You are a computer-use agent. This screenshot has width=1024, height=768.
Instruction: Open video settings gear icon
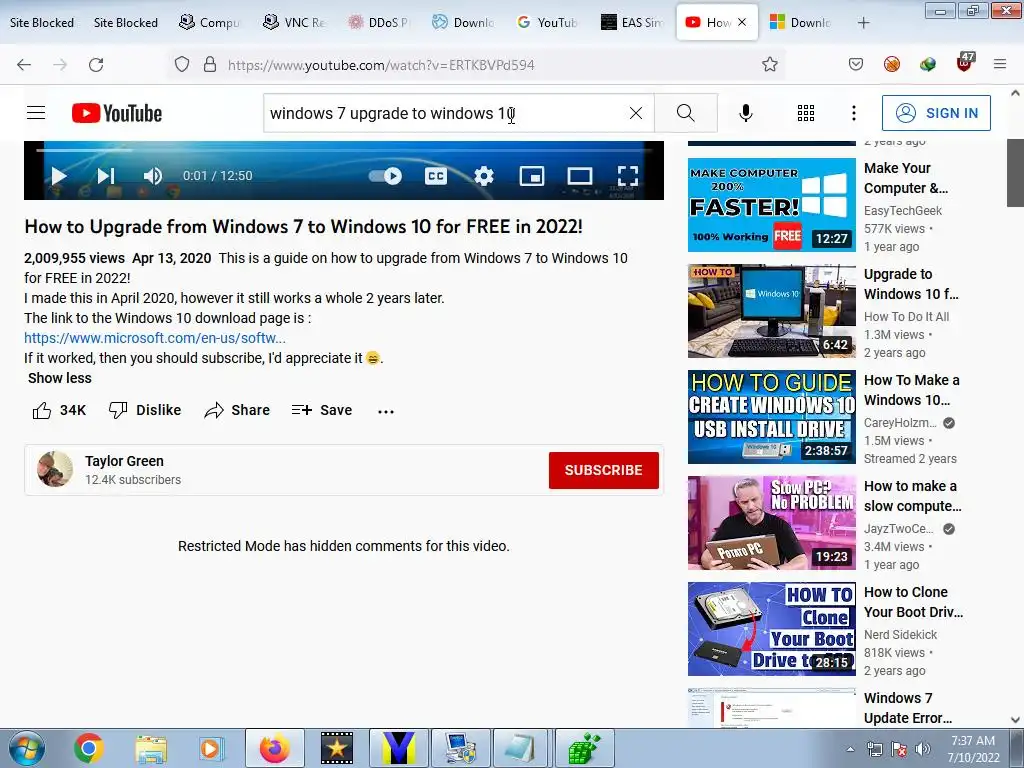(484, 176)
